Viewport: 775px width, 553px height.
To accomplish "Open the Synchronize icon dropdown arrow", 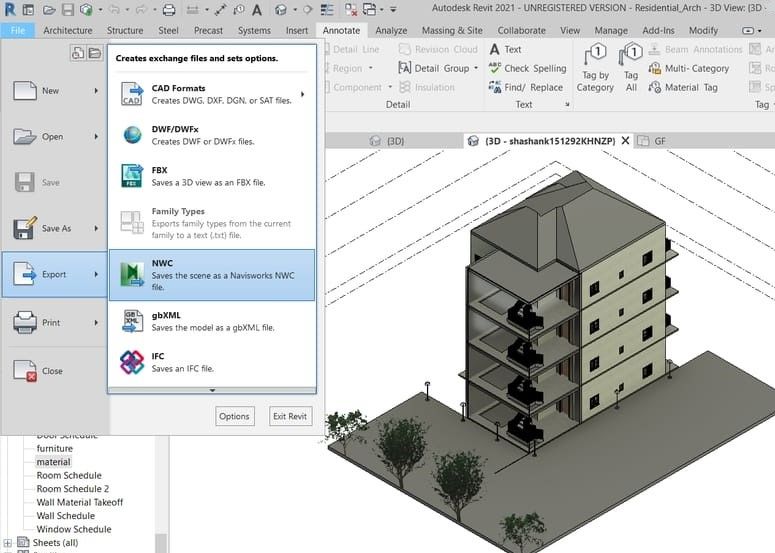I will (100, 9).
